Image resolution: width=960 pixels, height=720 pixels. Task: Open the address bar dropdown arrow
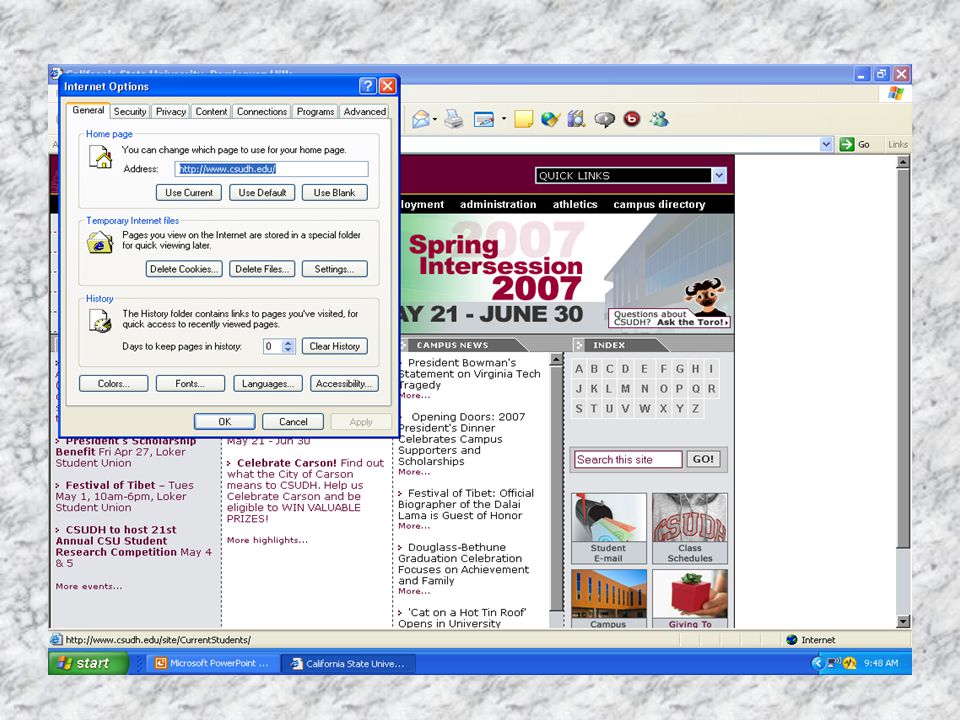[x=827, y=144]
